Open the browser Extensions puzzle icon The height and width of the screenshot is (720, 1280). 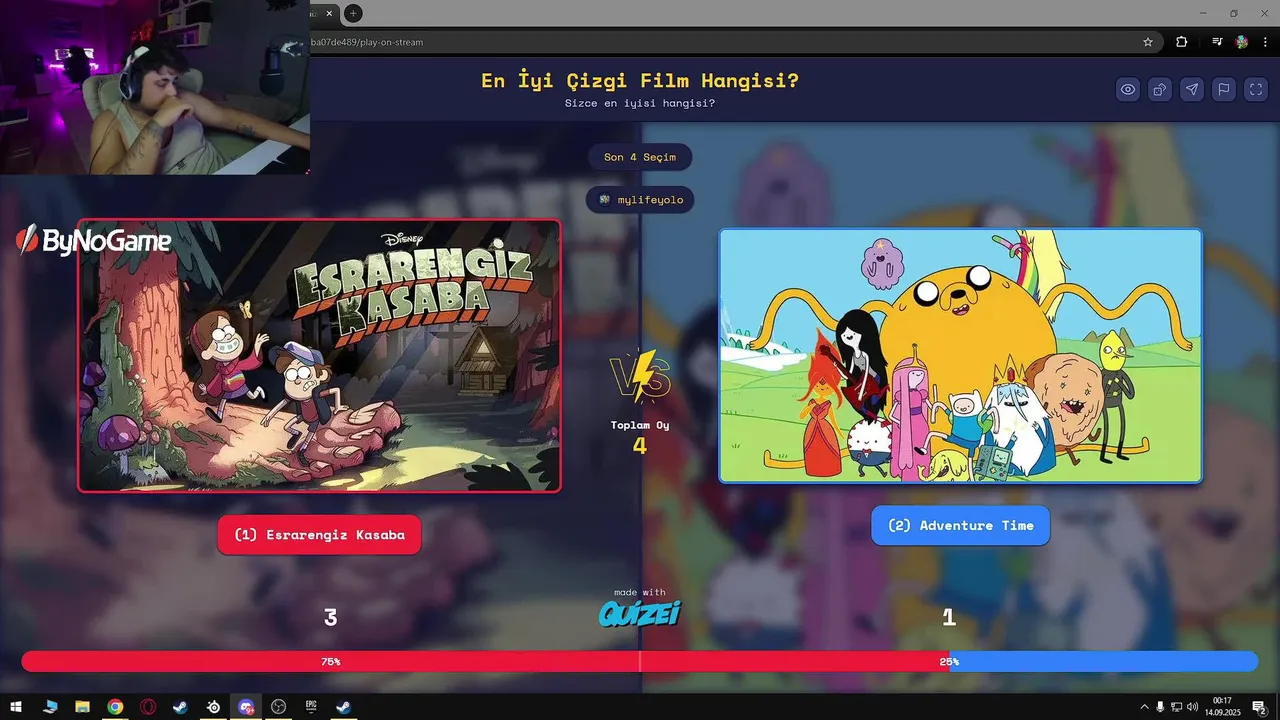pos(1182,42)
